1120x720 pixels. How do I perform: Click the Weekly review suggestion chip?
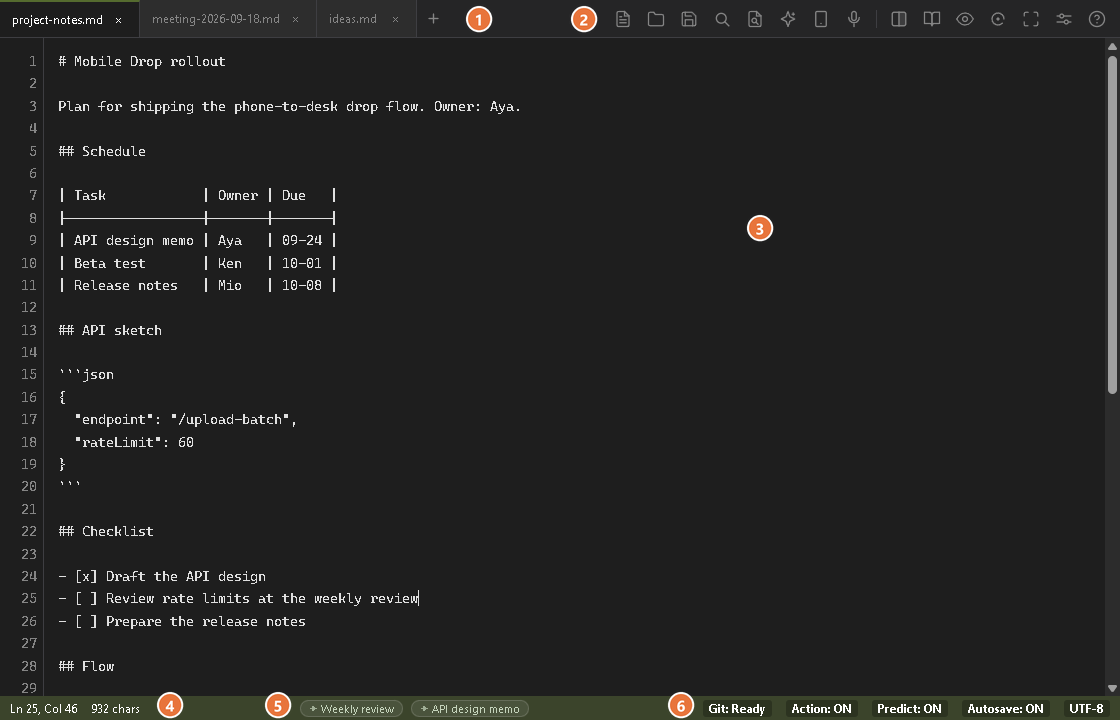(x=351, y=709)
